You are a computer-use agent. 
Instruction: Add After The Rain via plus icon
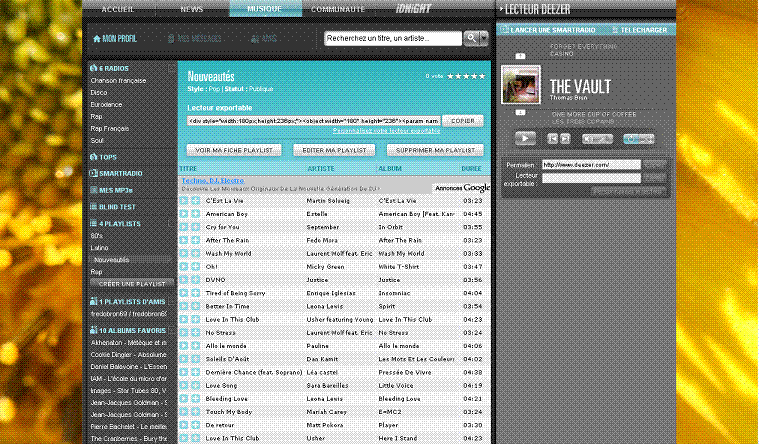click(x=196, y=240)
